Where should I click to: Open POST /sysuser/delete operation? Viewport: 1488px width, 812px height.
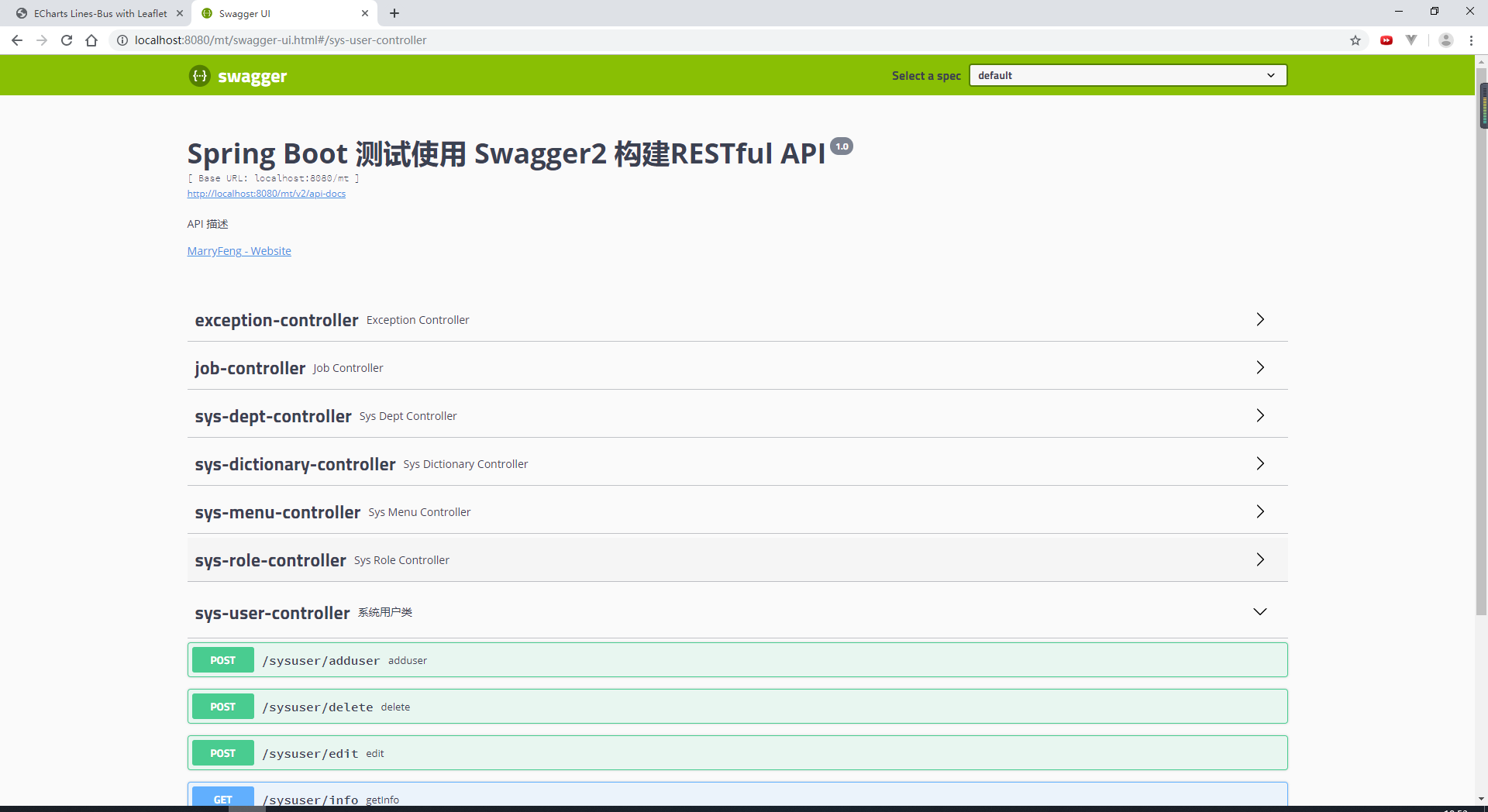point(737,707)
